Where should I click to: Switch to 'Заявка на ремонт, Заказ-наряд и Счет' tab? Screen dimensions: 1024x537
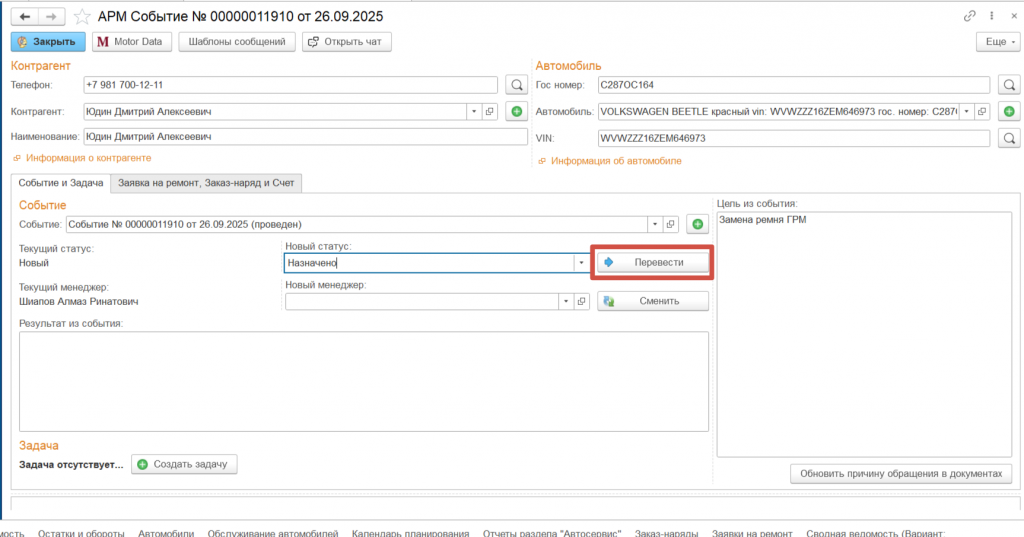tap(207, 183)
